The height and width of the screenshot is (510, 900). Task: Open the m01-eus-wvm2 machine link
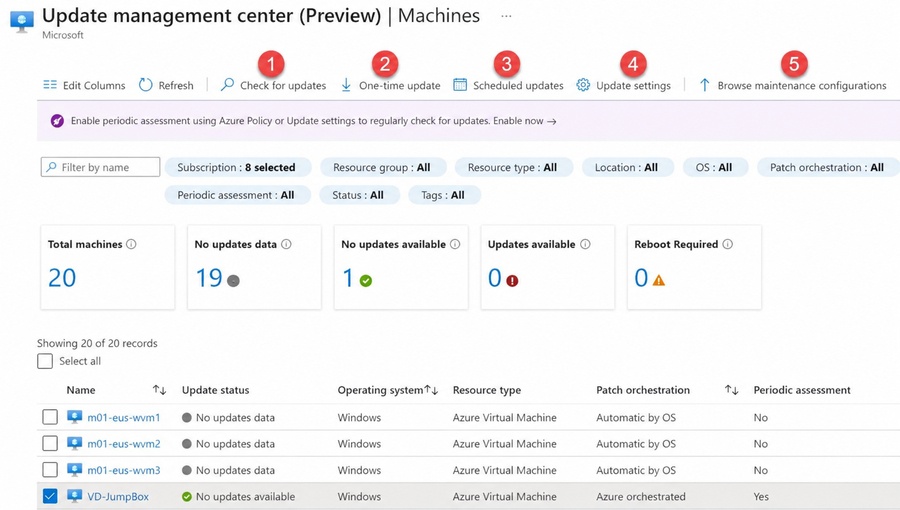coord(124,444)
